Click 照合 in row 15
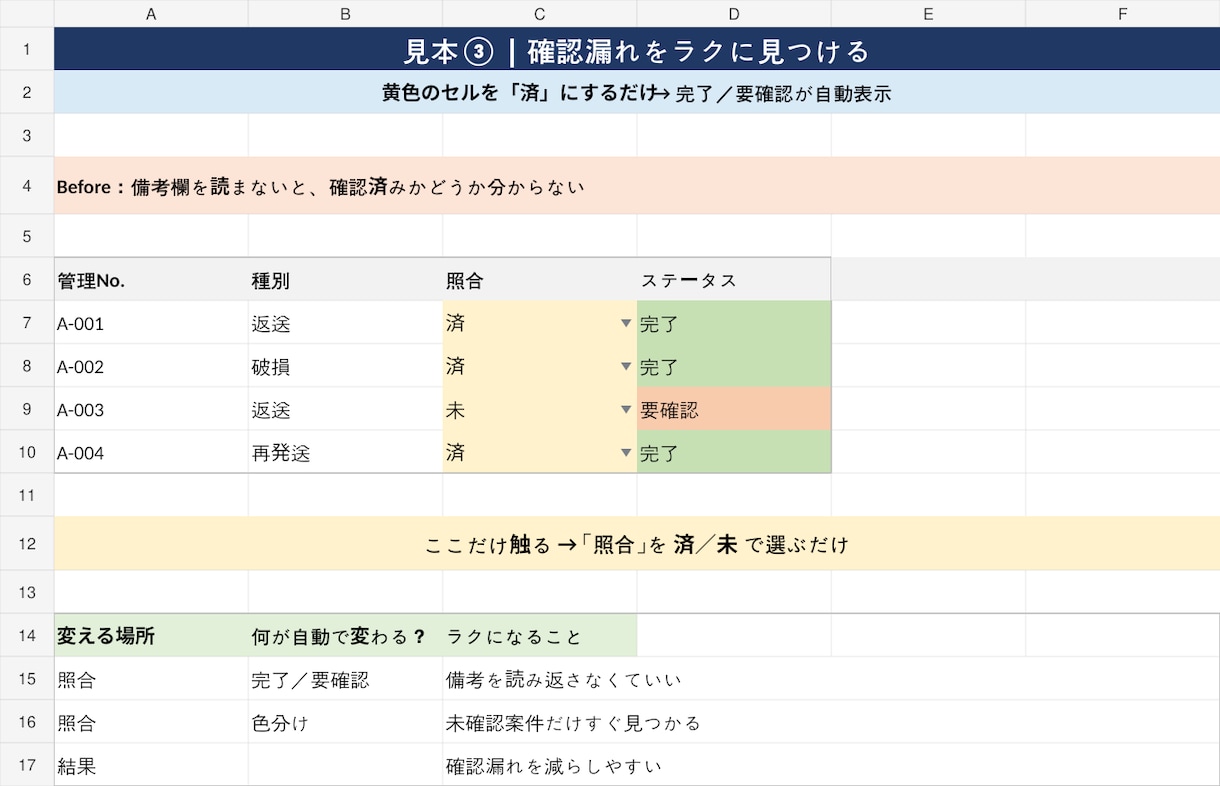Image resolution: width=1220 pixels, height=786 pixels. 151,679
